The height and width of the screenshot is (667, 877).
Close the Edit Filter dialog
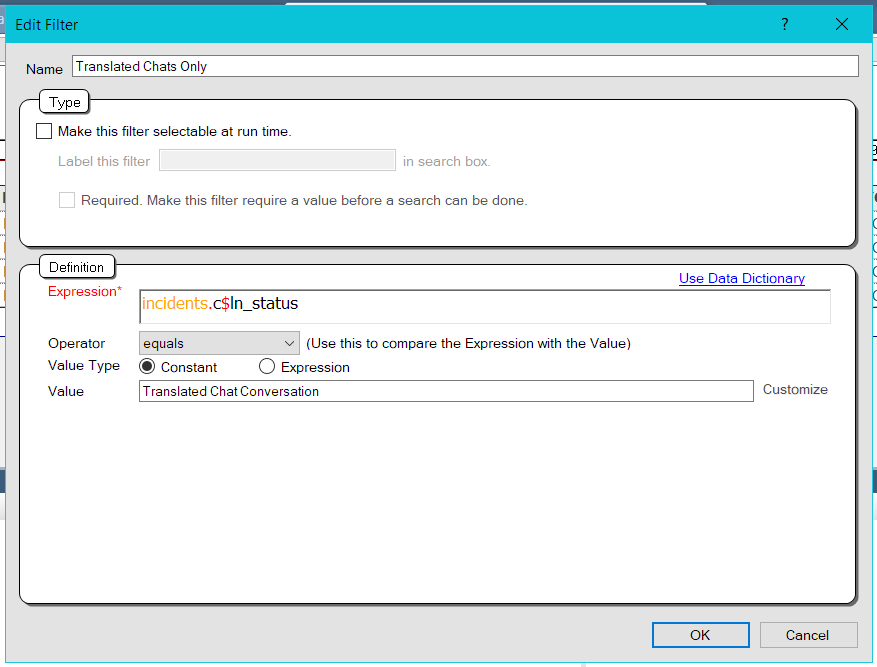[x=841, y=24]
